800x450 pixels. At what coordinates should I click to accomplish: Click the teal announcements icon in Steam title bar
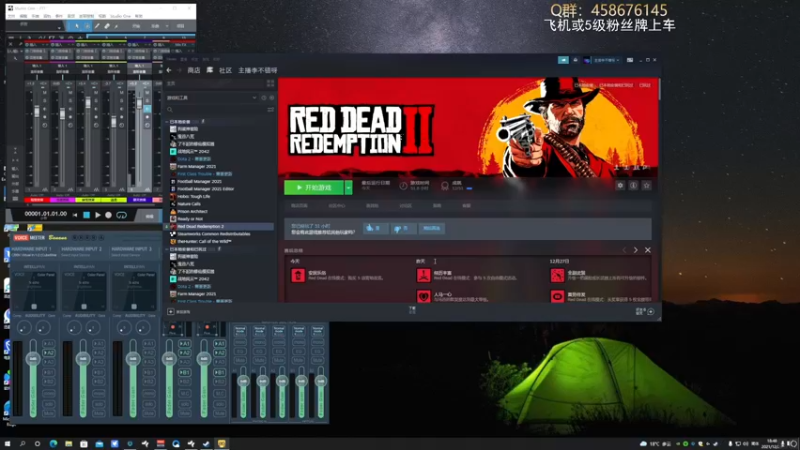(563, 60)
